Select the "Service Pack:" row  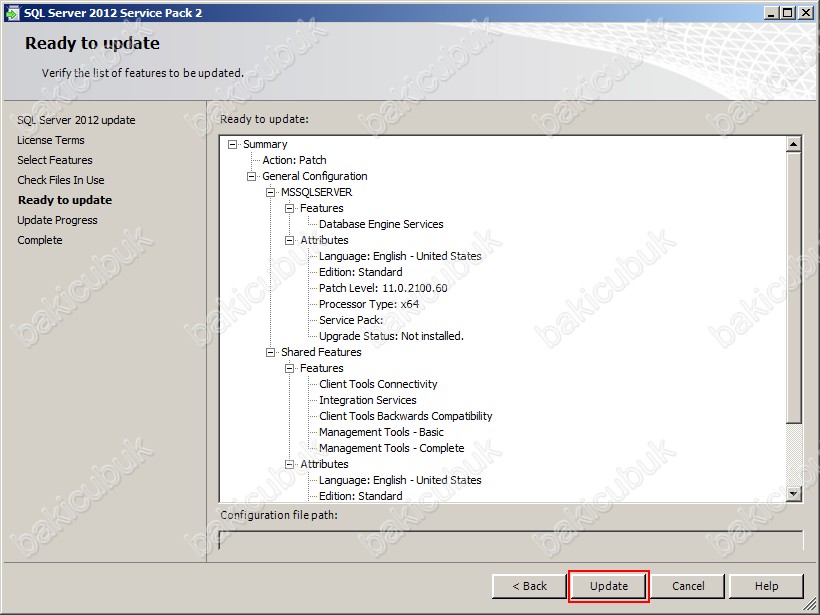[x=351, y=320]
